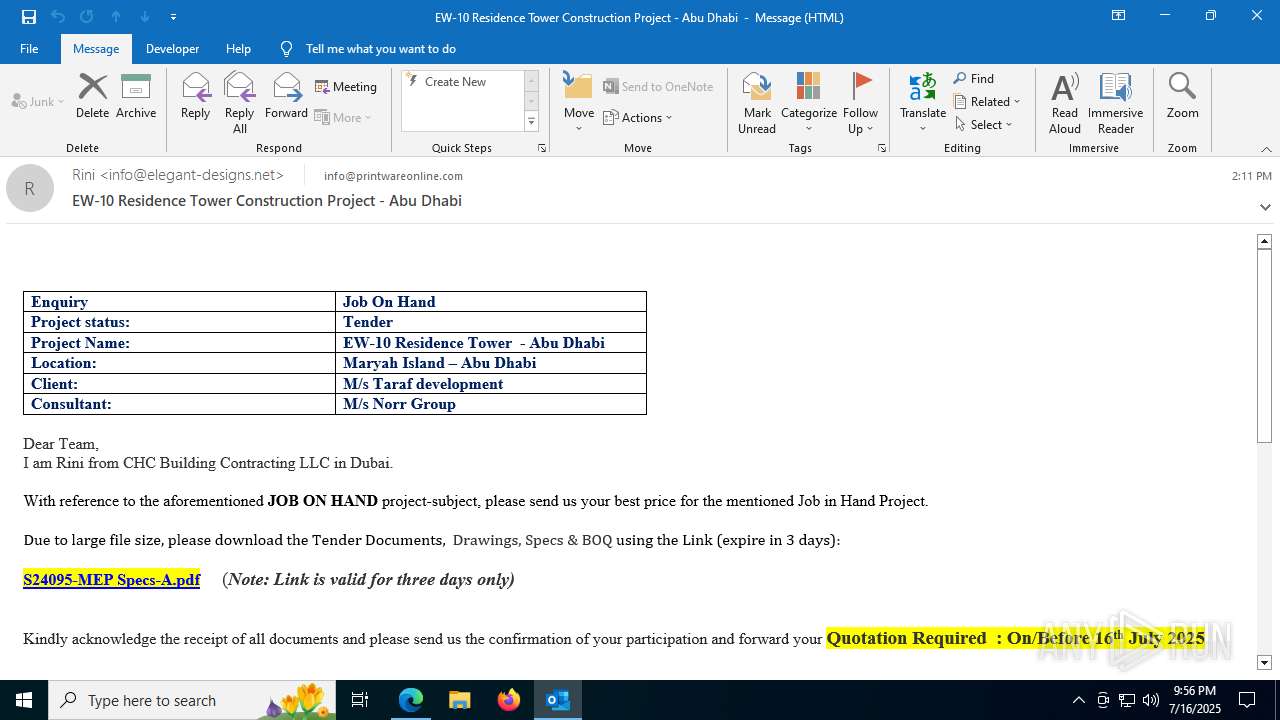Expand the Quick Steps gallery
1280x720 pixels.
pos(531,122)
